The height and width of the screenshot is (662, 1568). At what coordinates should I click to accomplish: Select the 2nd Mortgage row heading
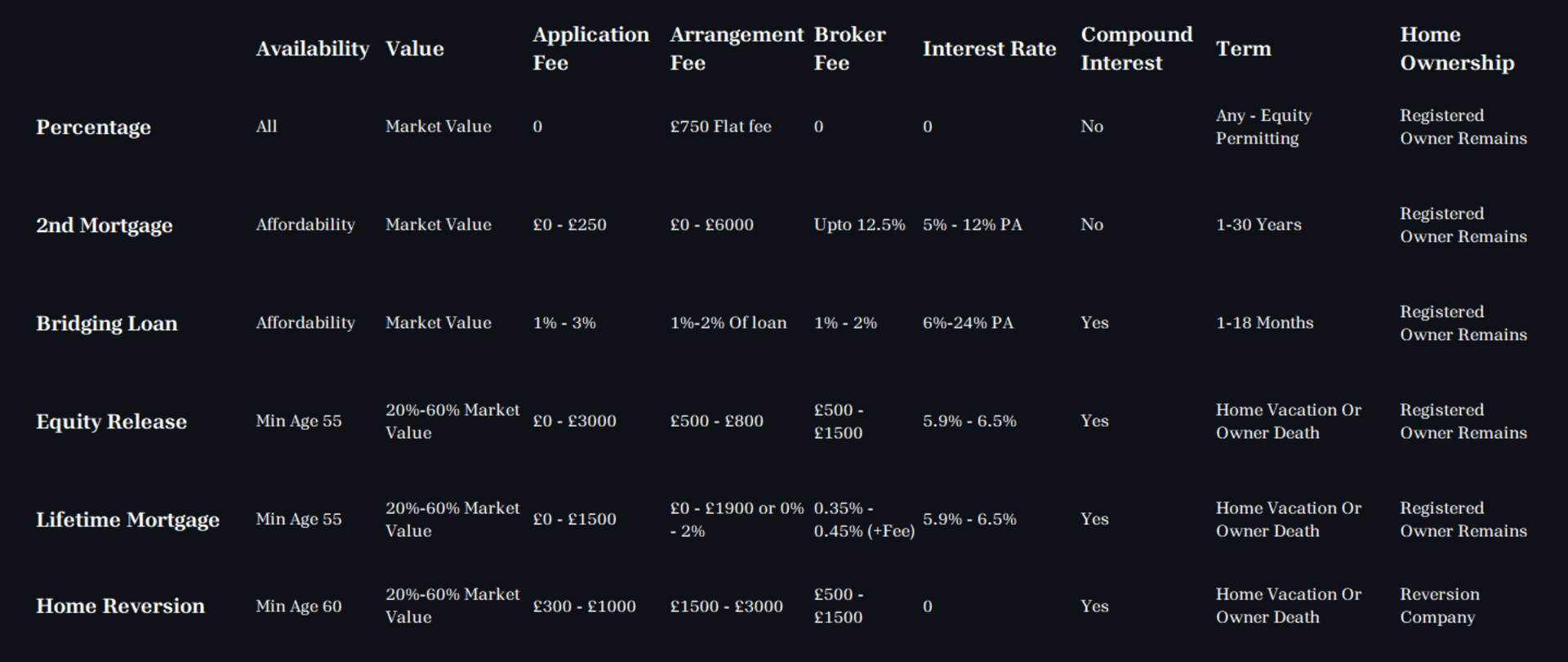[105, 226]
